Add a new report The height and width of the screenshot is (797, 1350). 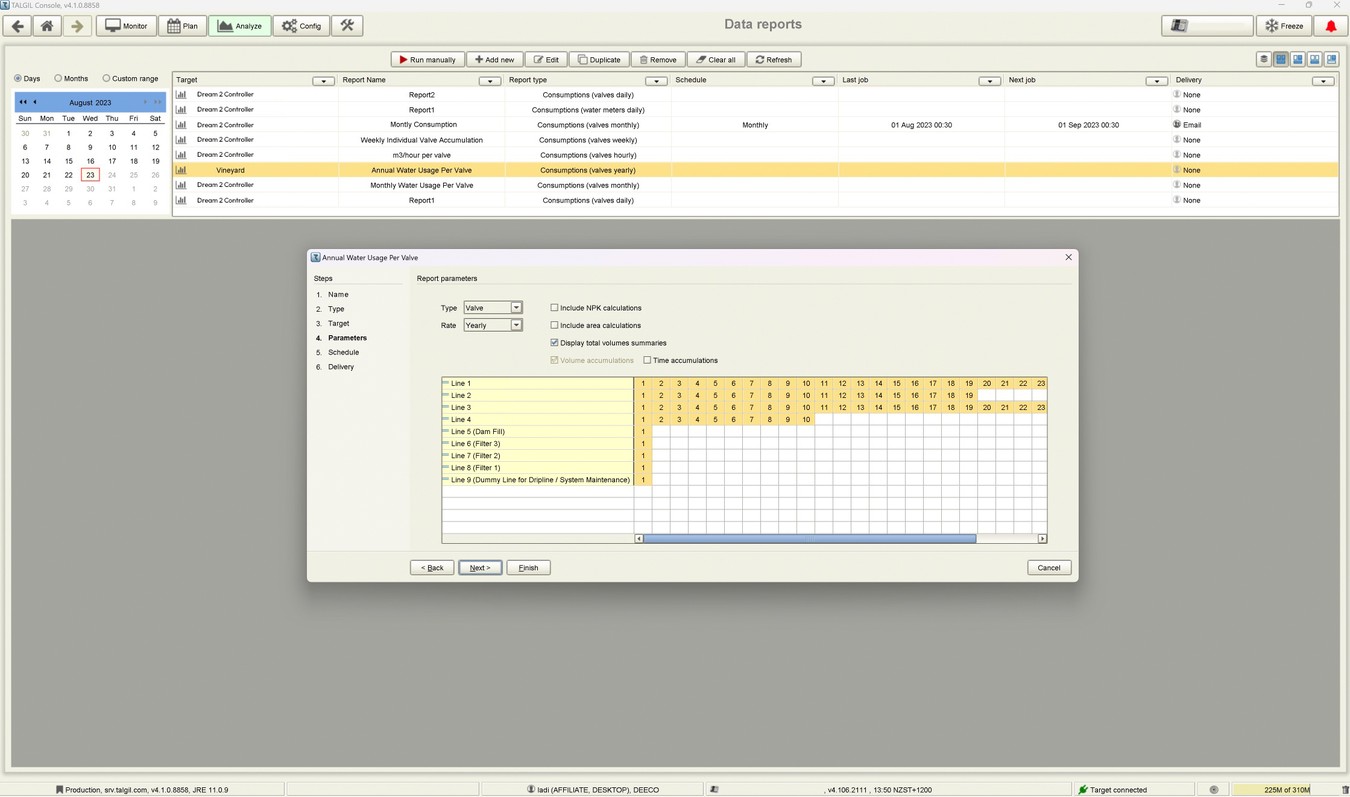[494, 60]
